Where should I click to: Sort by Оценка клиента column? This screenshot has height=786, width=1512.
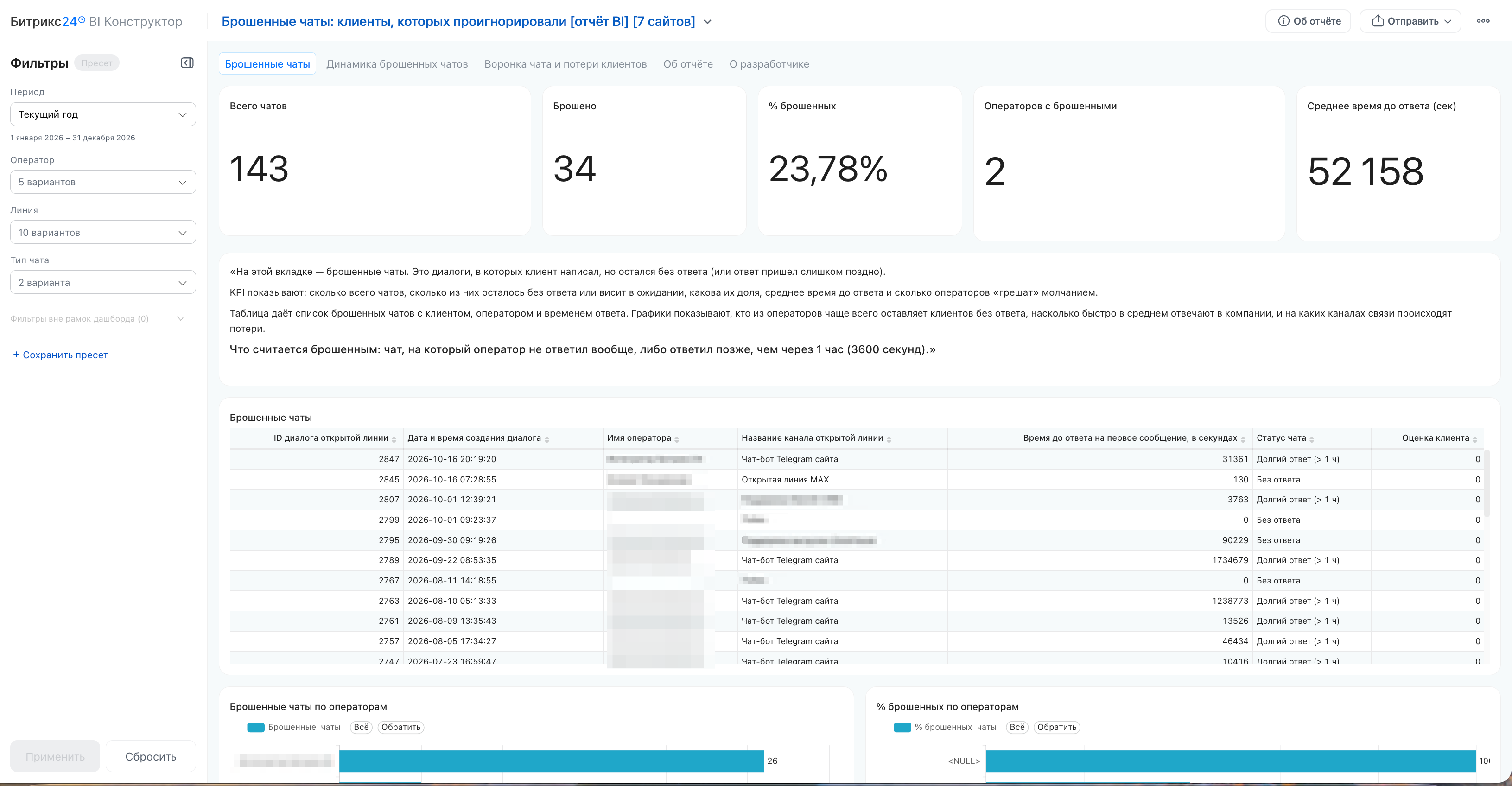(1475, 439)
